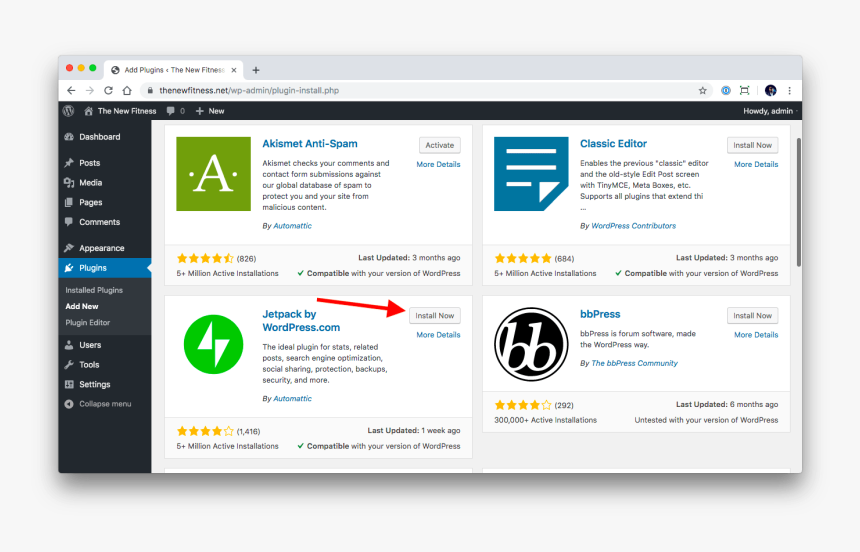The width and height of the screenshot is (860, 552).
Task: Open the Chrome profile avatar
Action: pos(771,91)
